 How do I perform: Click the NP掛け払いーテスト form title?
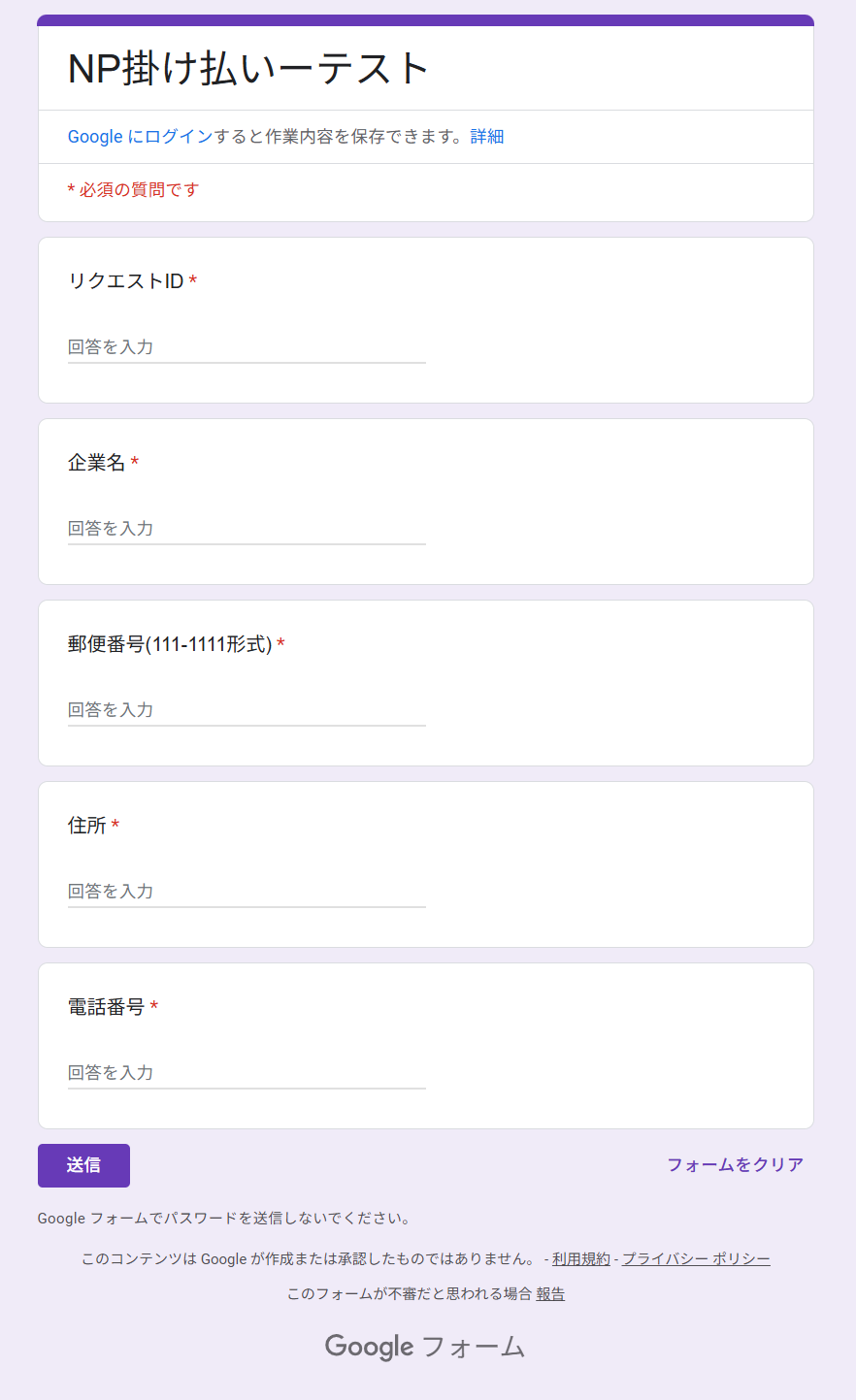(248, 69)
